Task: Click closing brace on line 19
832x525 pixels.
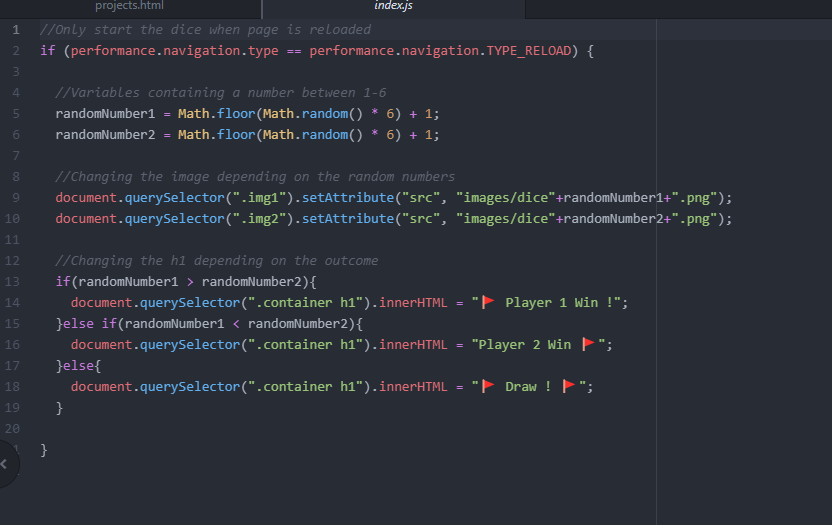Action: (x=59, y=408)
